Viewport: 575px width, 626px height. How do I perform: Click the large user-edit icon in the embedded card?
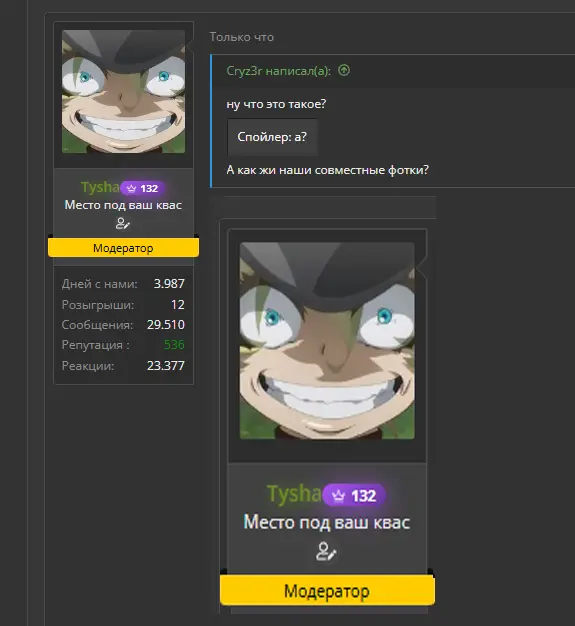[x=326, y=551]
